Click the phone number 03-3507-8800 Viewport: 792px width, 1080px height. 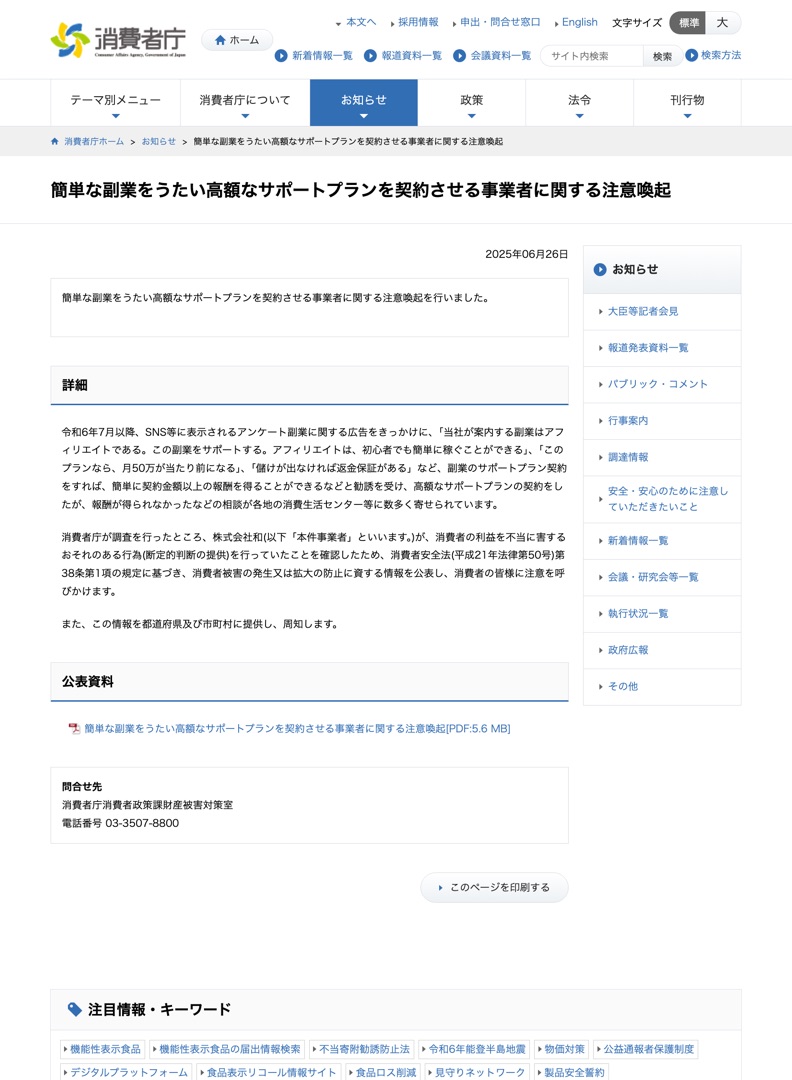pyautogui.click(x=142, y=823)
